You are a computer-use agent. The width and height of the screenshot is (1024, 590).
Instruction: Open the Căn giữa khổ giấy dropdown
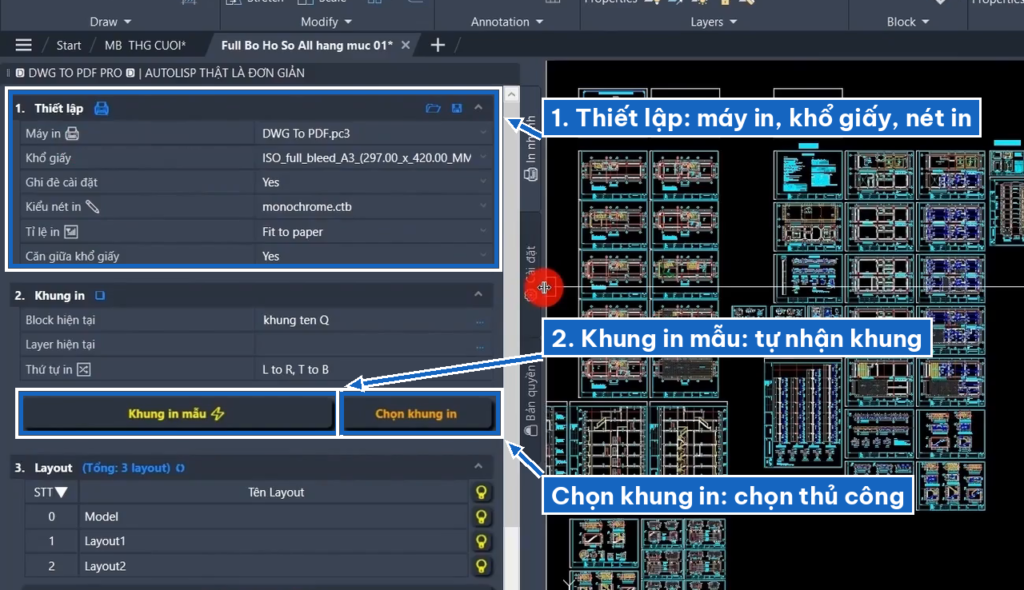(483, 255)
